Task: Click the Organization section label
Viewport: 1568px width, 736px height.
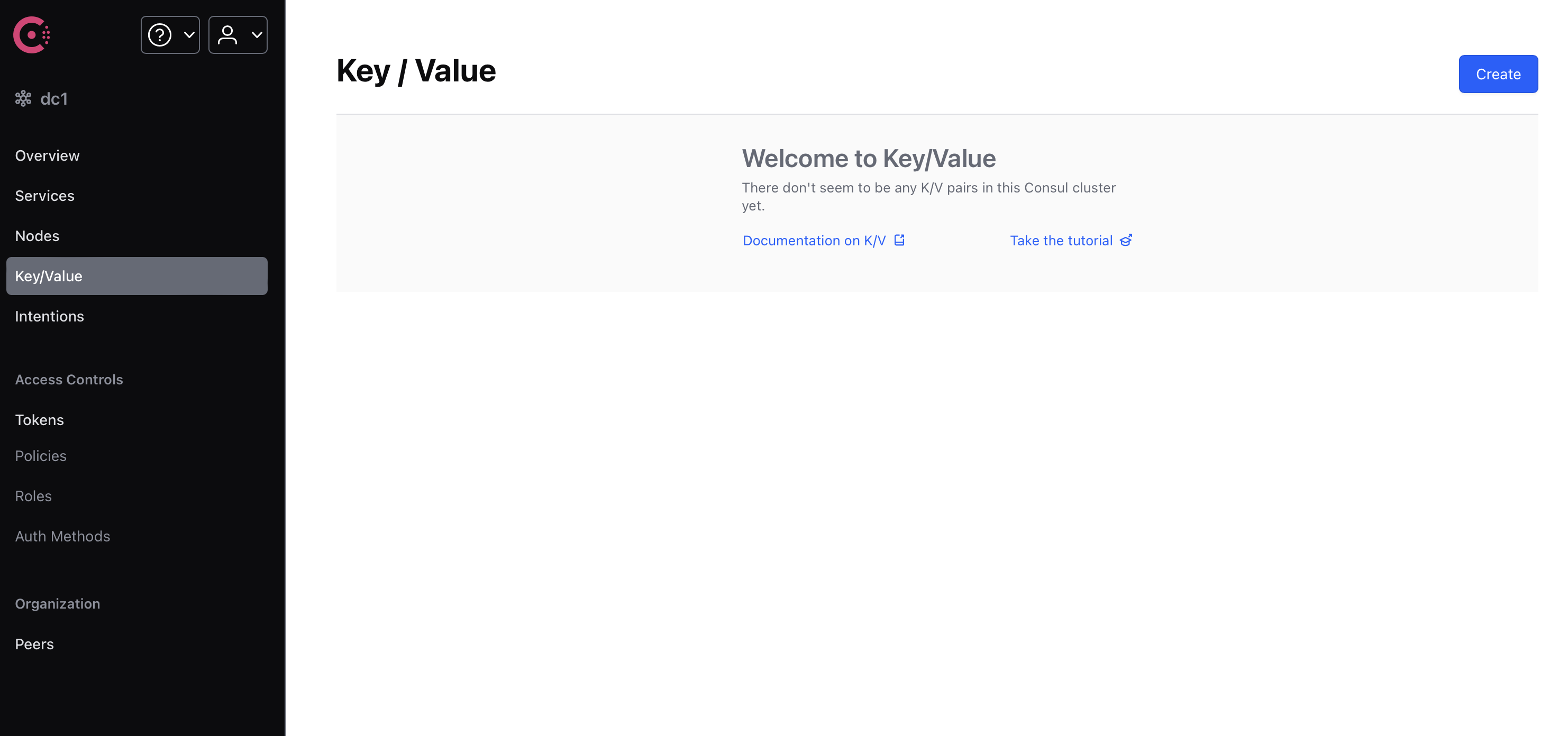Action: tap(58, 603)
